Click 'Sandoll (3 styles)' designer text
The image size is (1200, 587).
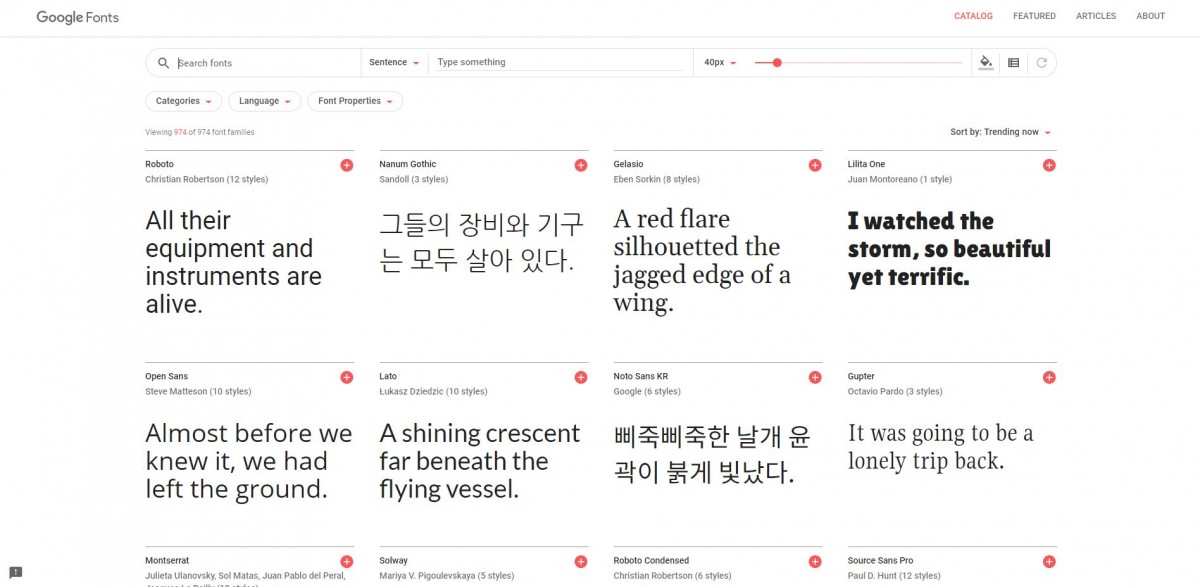coord(414,180)
